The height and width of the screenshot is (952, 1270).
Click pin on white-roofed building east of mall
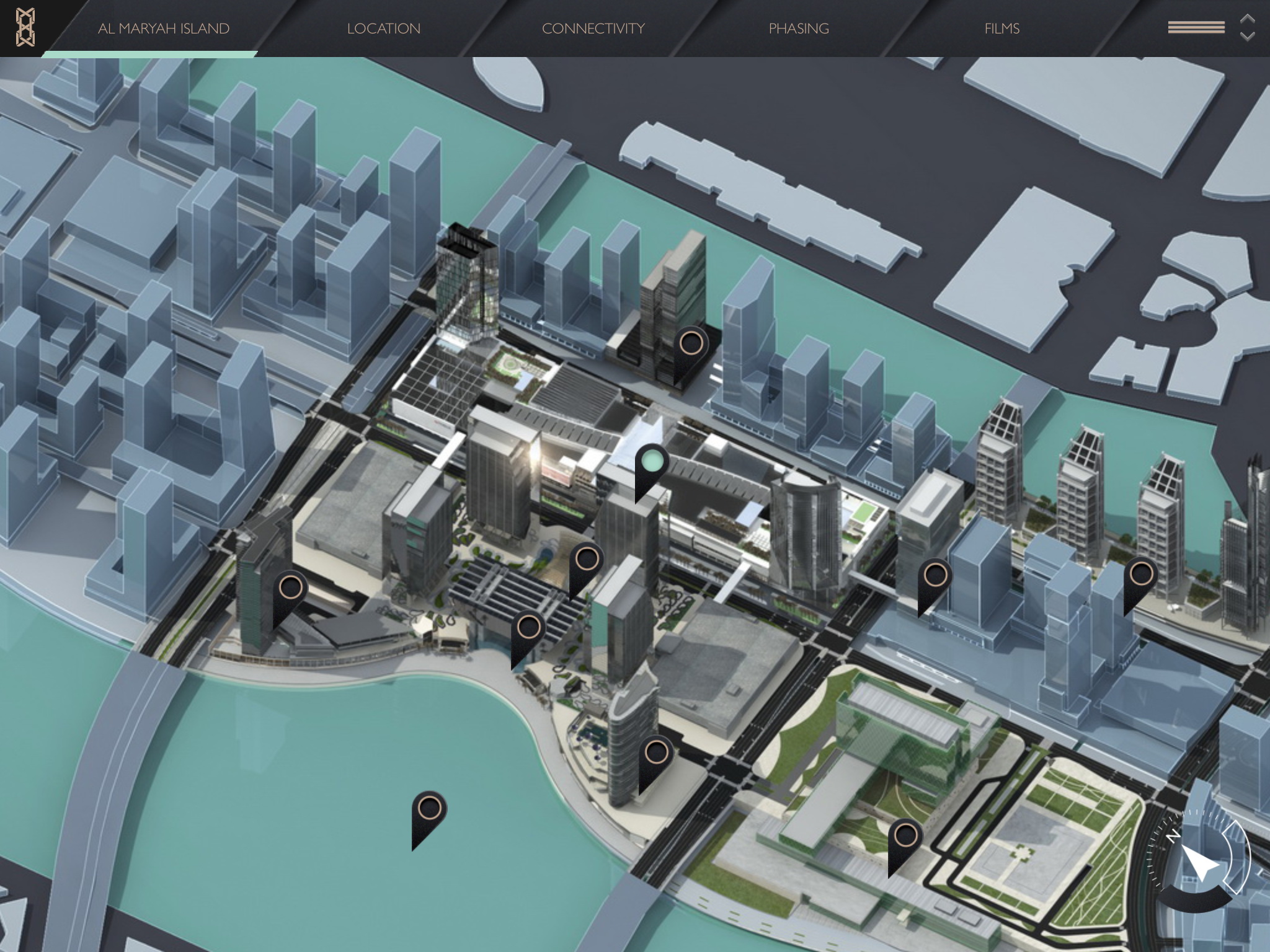(935, 576)
